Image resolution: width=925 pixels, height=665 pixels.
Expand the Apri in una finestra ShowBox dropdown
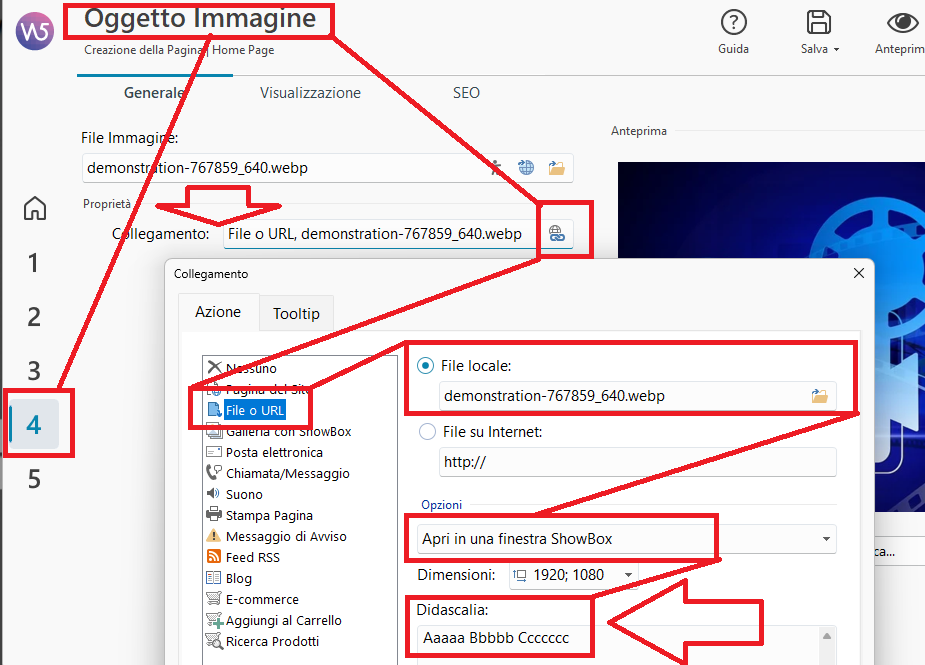[826, 539]
